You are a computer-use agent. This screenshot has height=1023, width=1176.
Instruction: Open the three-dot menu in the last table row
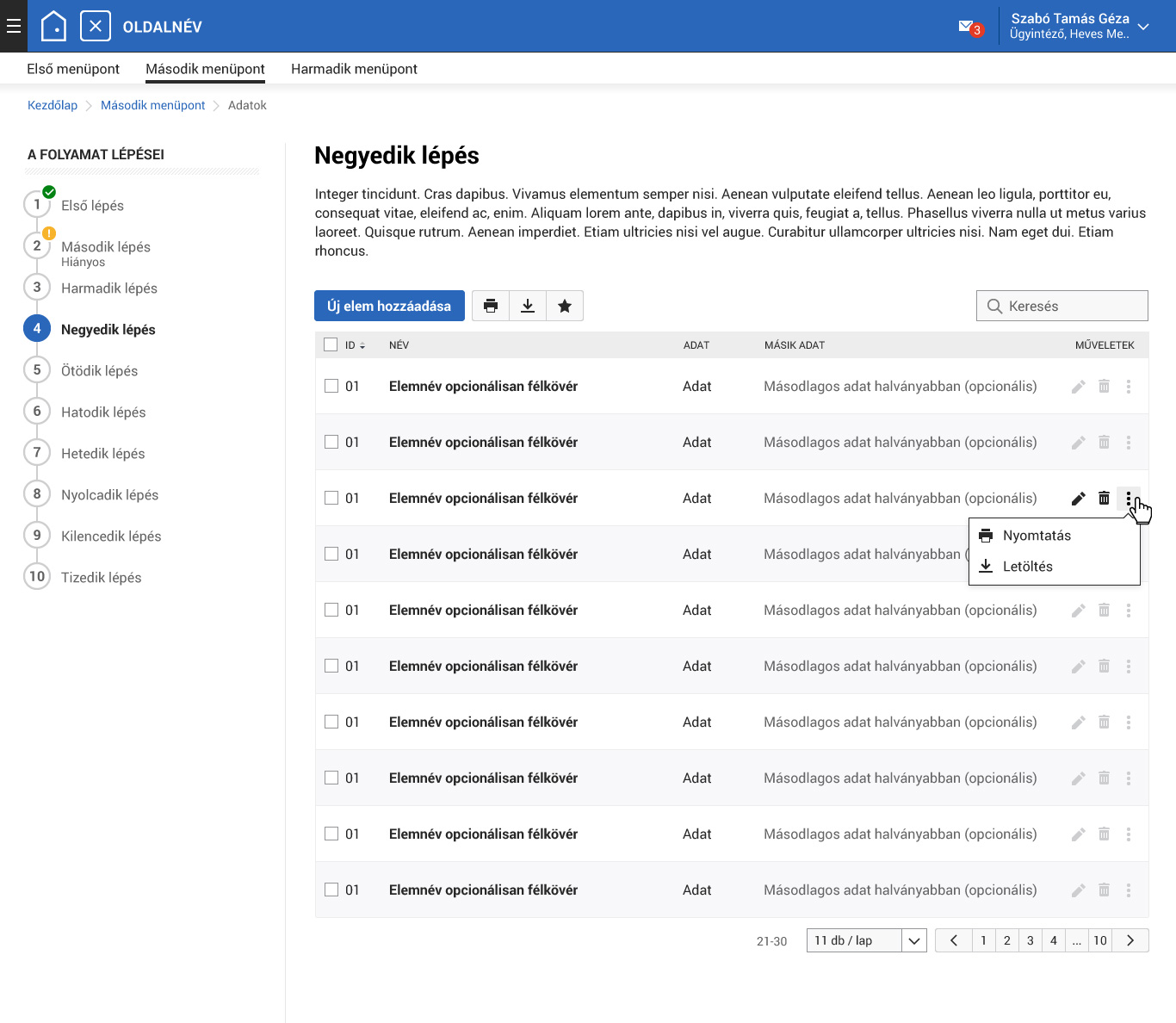1129,890
